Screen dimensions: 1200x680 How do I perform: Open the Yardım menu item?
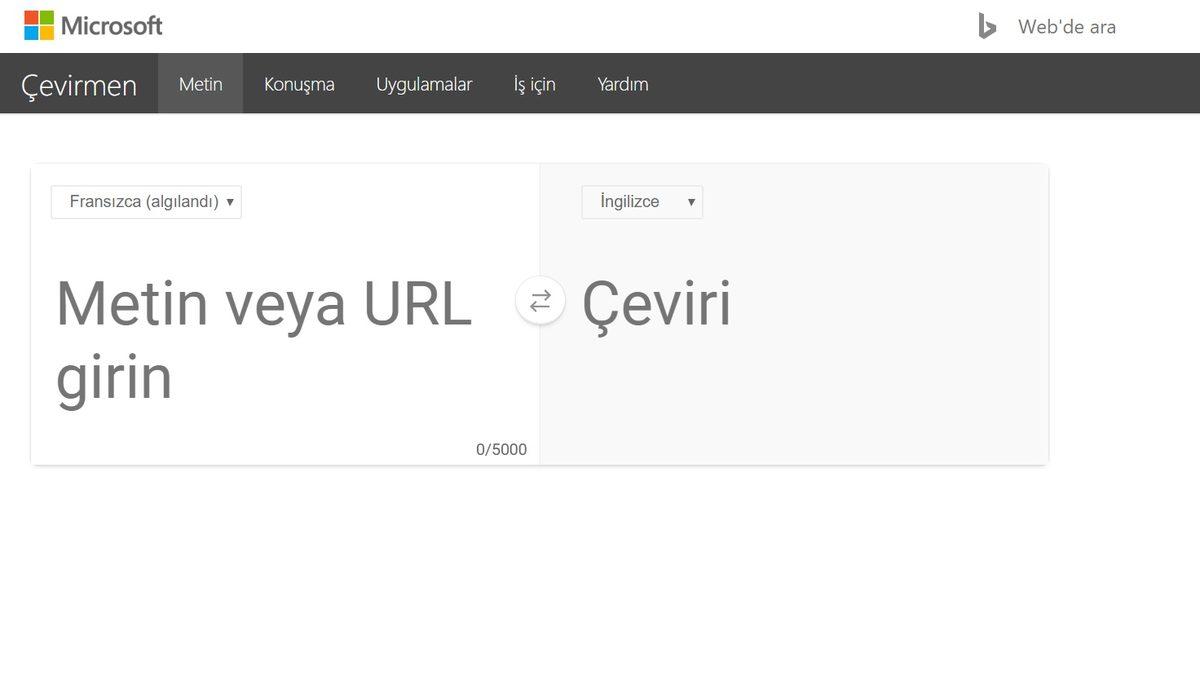(622, 84)
